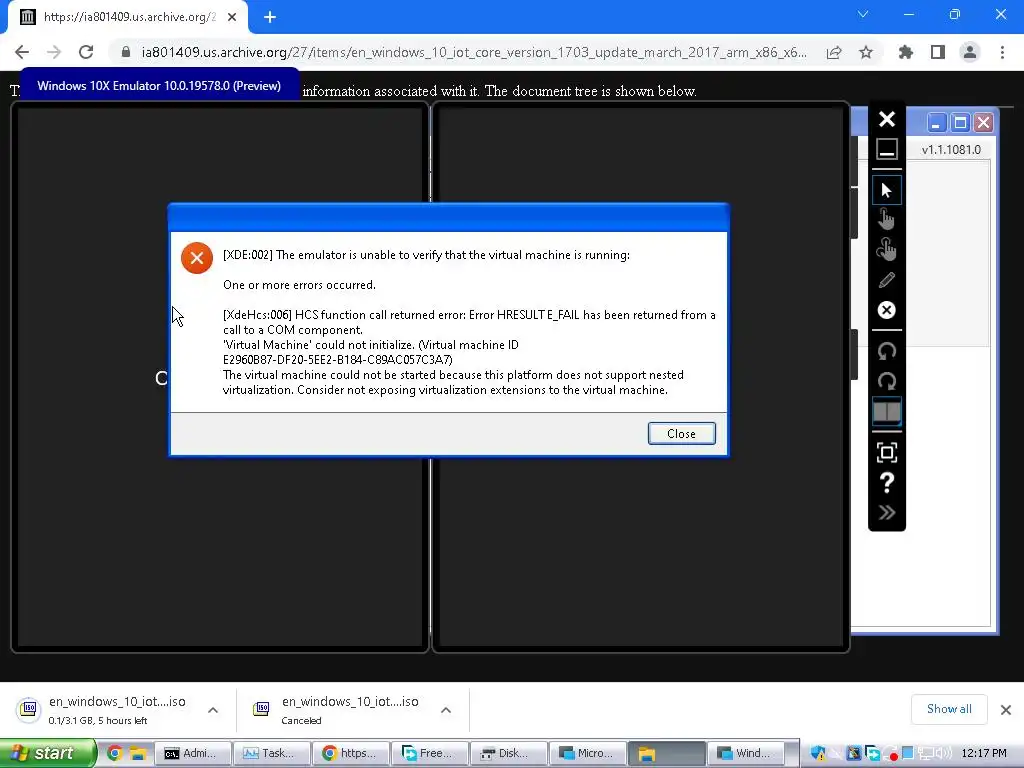1024x768 pixels.
Task: Click fit to screen icon
Action: pyautogui.click(x=886, y=453)
